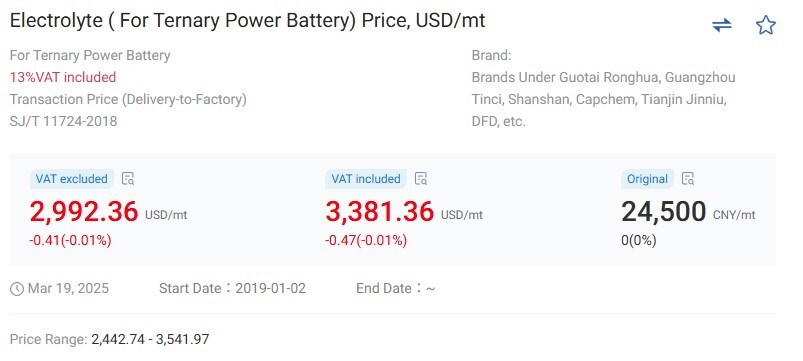This screenshot has width=803, height=361.
Task: Open details icon beside VAT excluded
Action: point(128,179)
